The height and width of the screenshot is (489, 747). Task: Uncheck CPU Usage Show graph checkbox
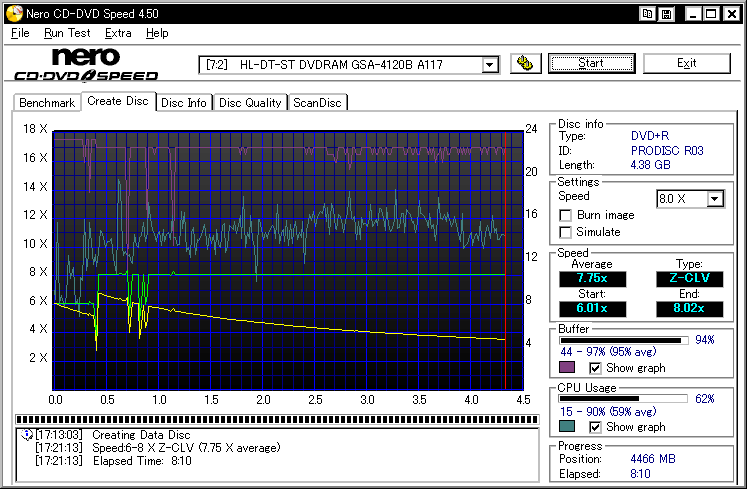595,427
